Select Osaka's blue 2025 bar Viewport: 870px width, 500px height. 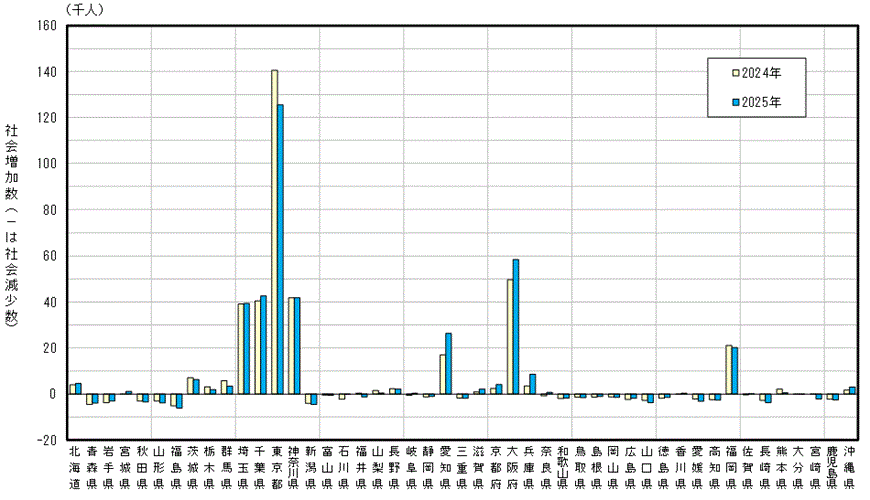tap(516, 326)
